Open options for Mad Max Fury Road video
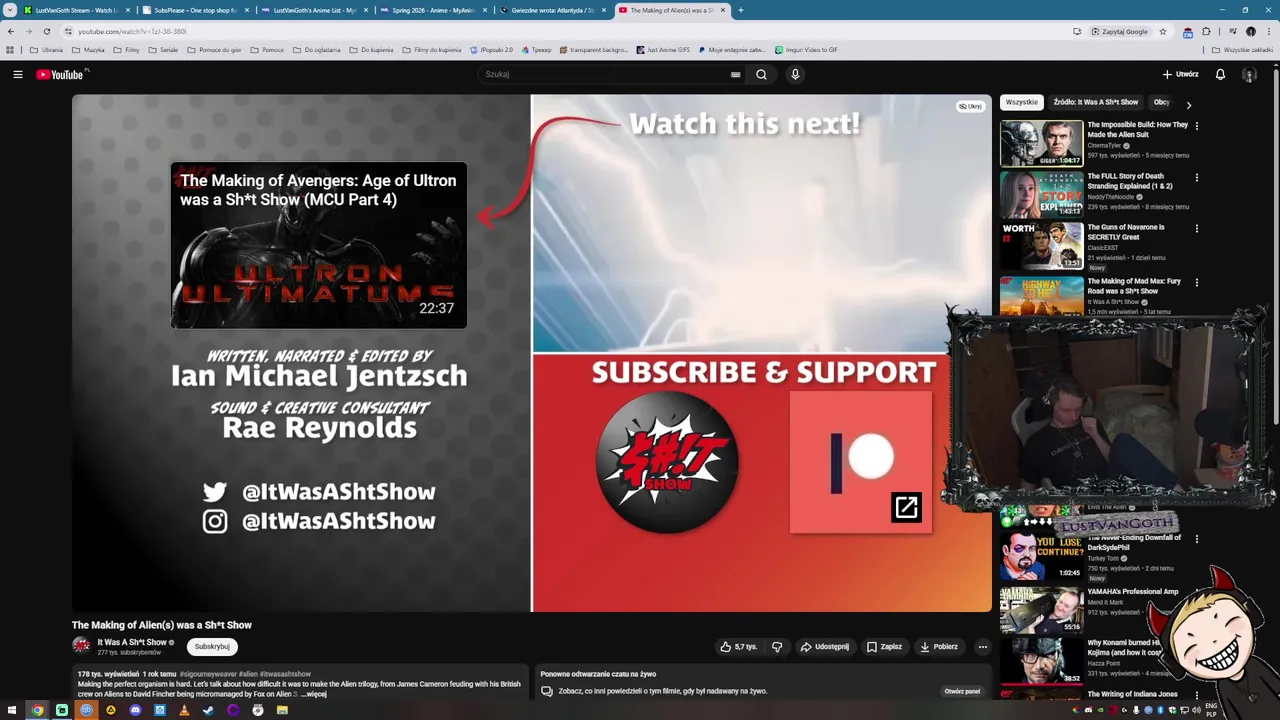 (x=1196, y=283)
